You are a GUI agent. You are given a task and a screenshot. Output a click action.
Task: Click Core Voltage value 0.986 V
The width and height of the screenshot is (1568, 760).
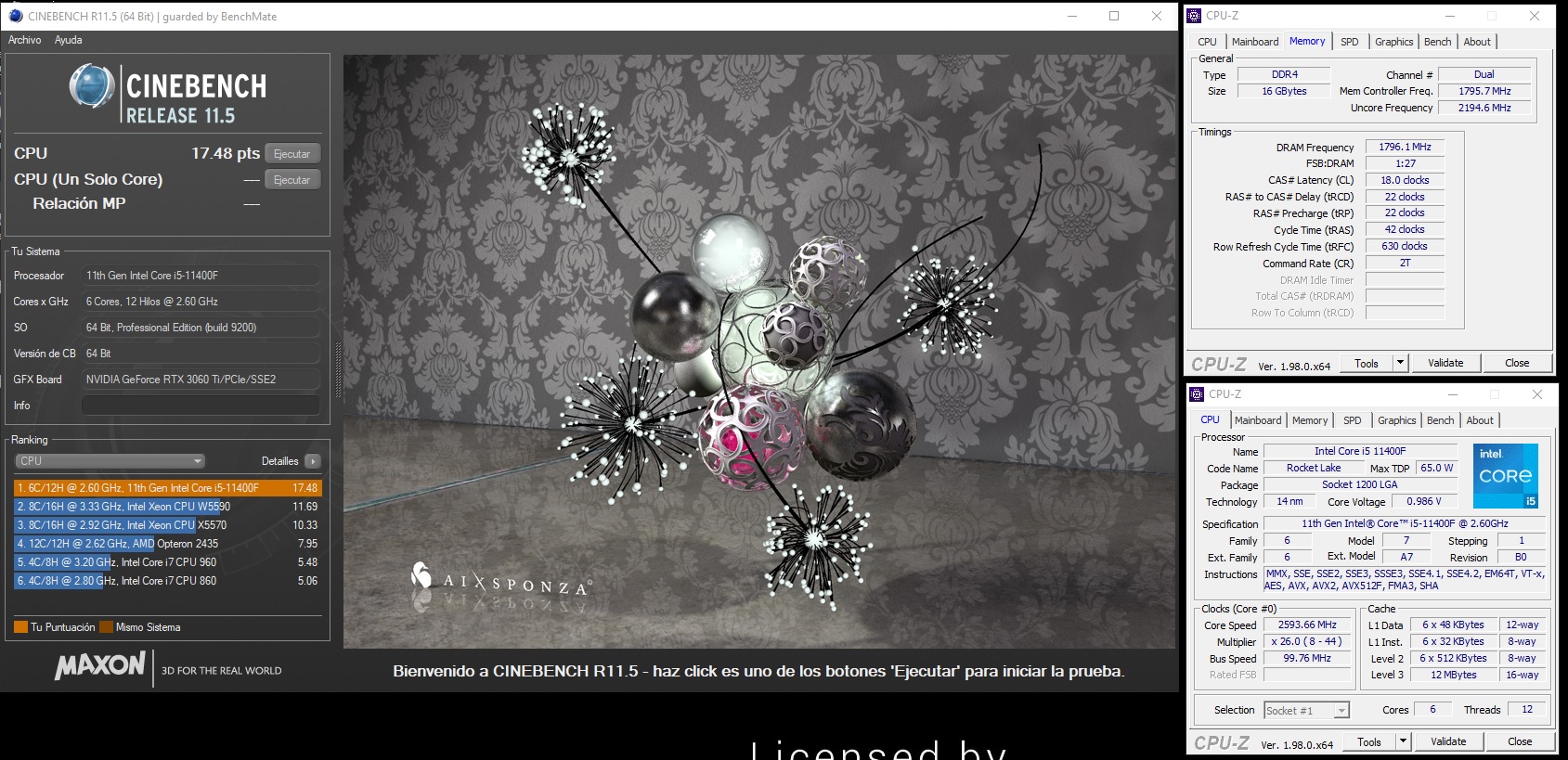(x=1423, y=501)
